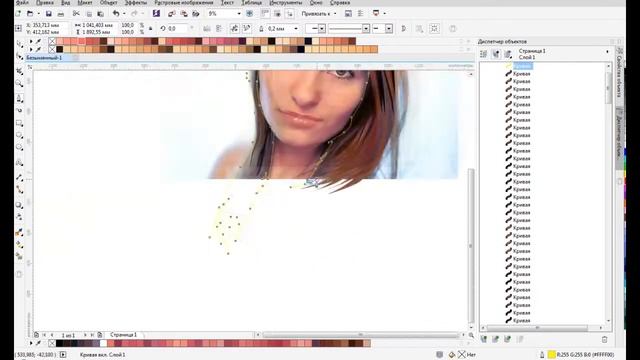This screenshot has width=640, height=360.
Task: Open Object Manager flyout arrow beside Страница 1
Action: pos(607,52)
